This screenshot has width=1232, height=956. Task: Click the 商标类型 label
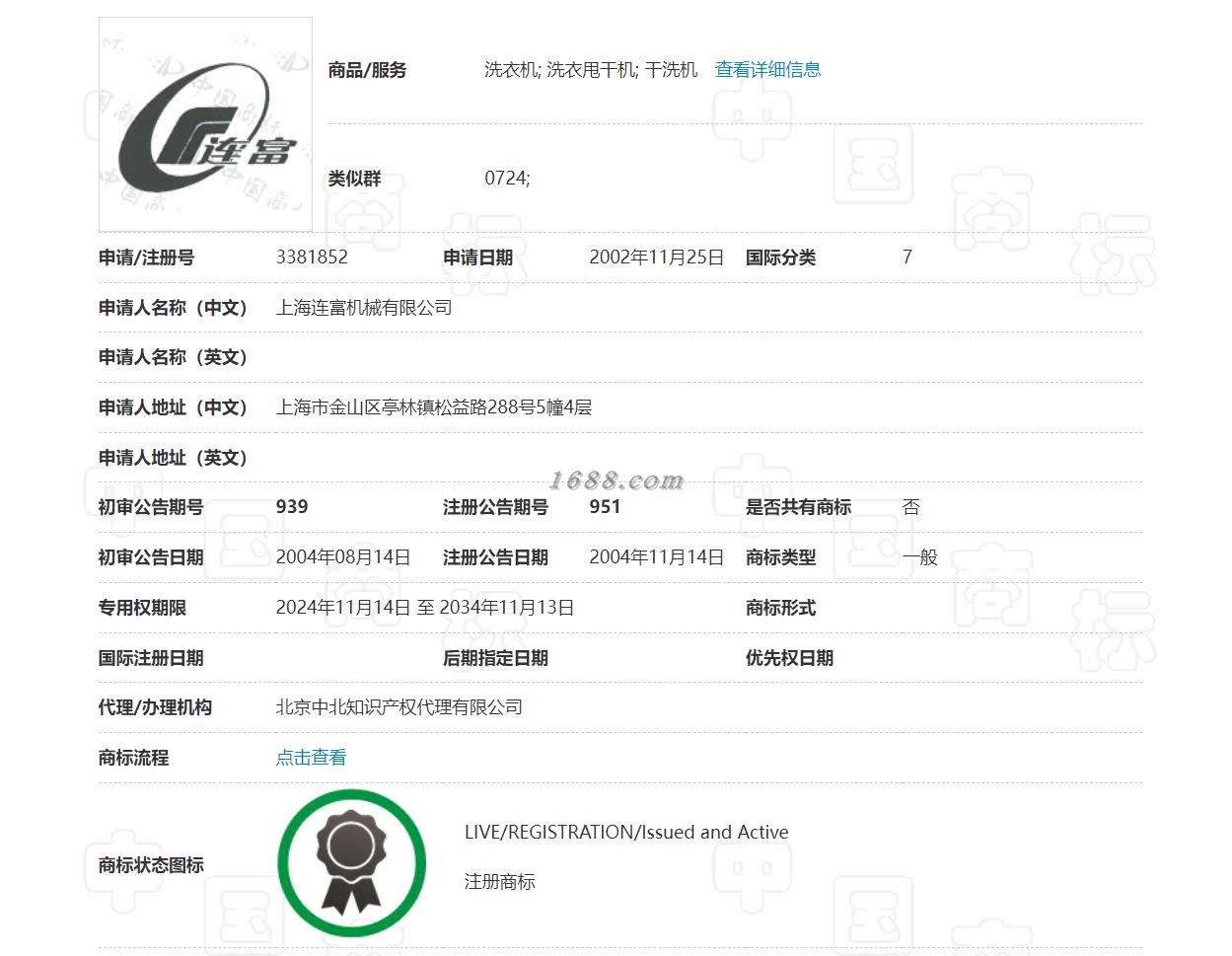click(780, 557)
